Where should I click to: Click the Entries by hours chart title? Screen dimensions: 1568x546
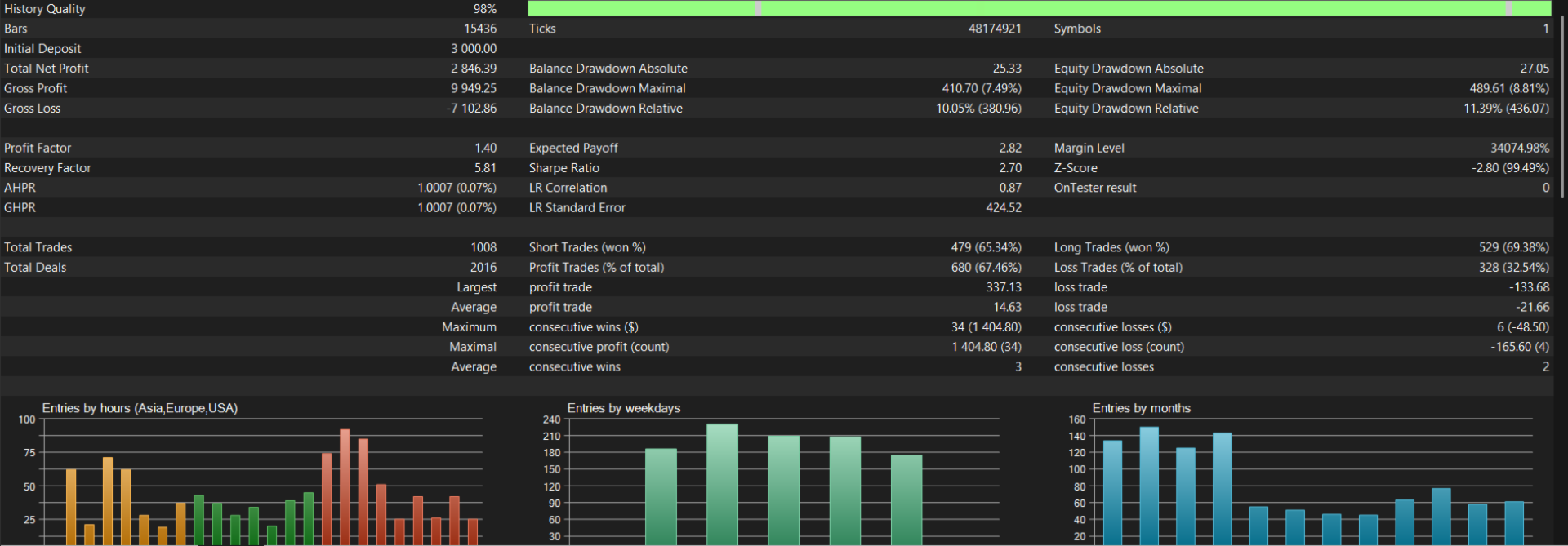pos(140,408)
